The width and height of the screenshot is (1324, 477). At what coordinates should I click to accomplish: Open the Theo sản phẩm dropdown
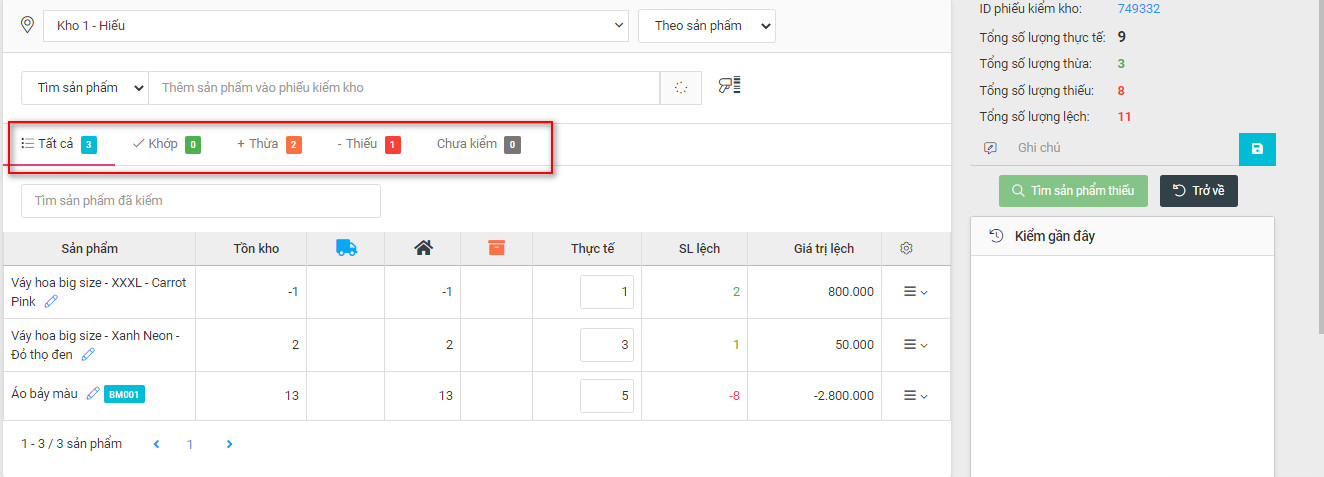707,26
